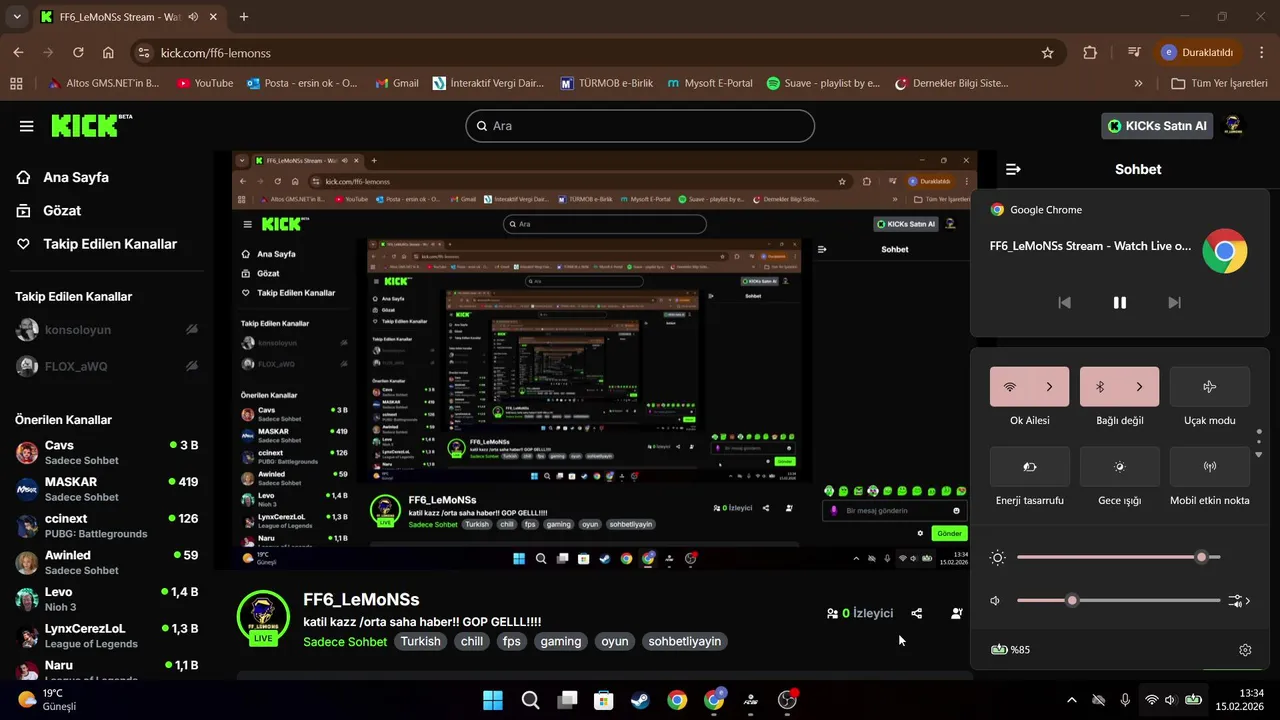Enable Uçak modu

point(1210,387)
